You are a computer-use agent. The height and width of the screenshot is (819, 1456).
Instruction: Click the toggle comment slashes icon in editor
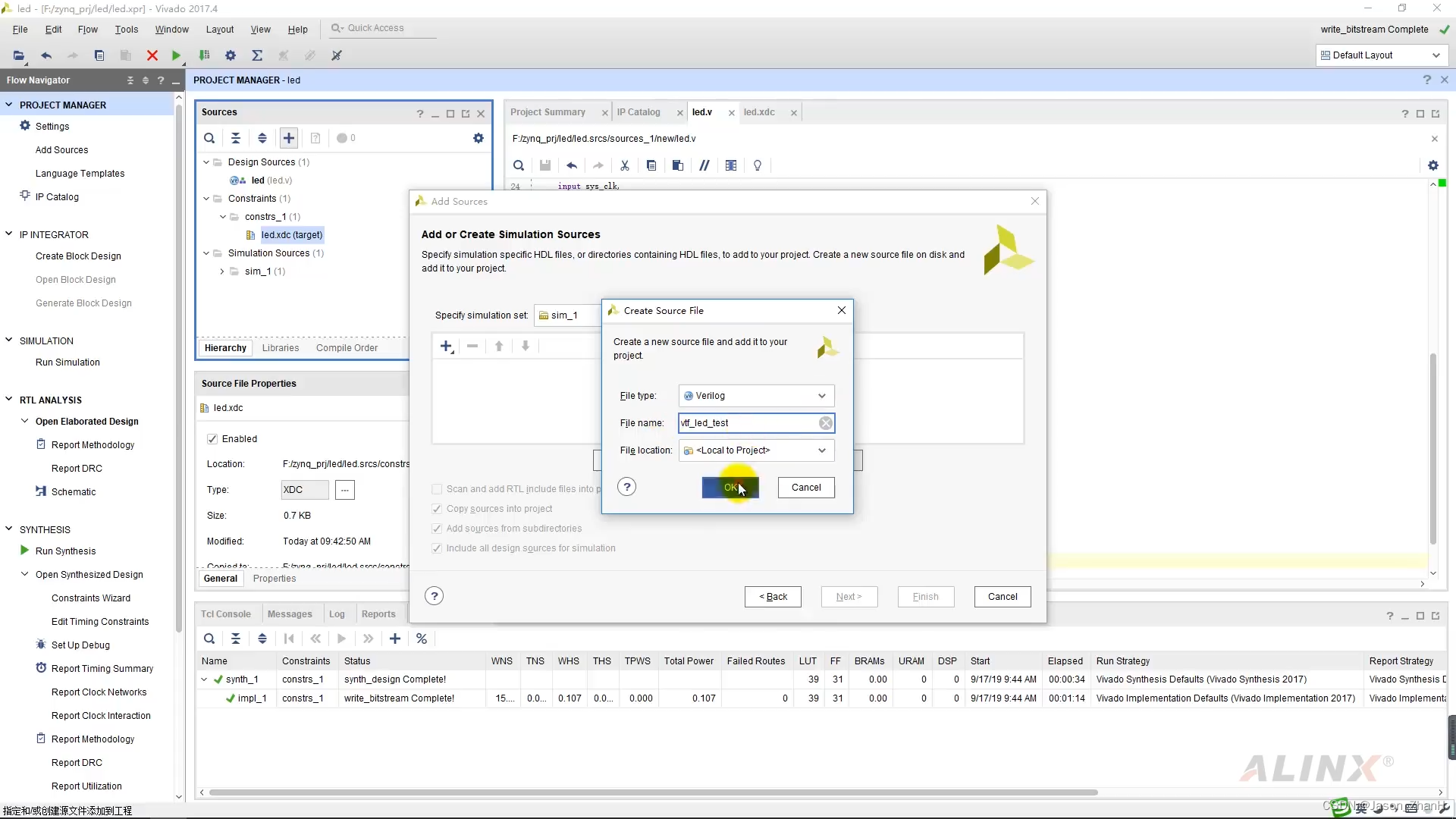(704, 165)
